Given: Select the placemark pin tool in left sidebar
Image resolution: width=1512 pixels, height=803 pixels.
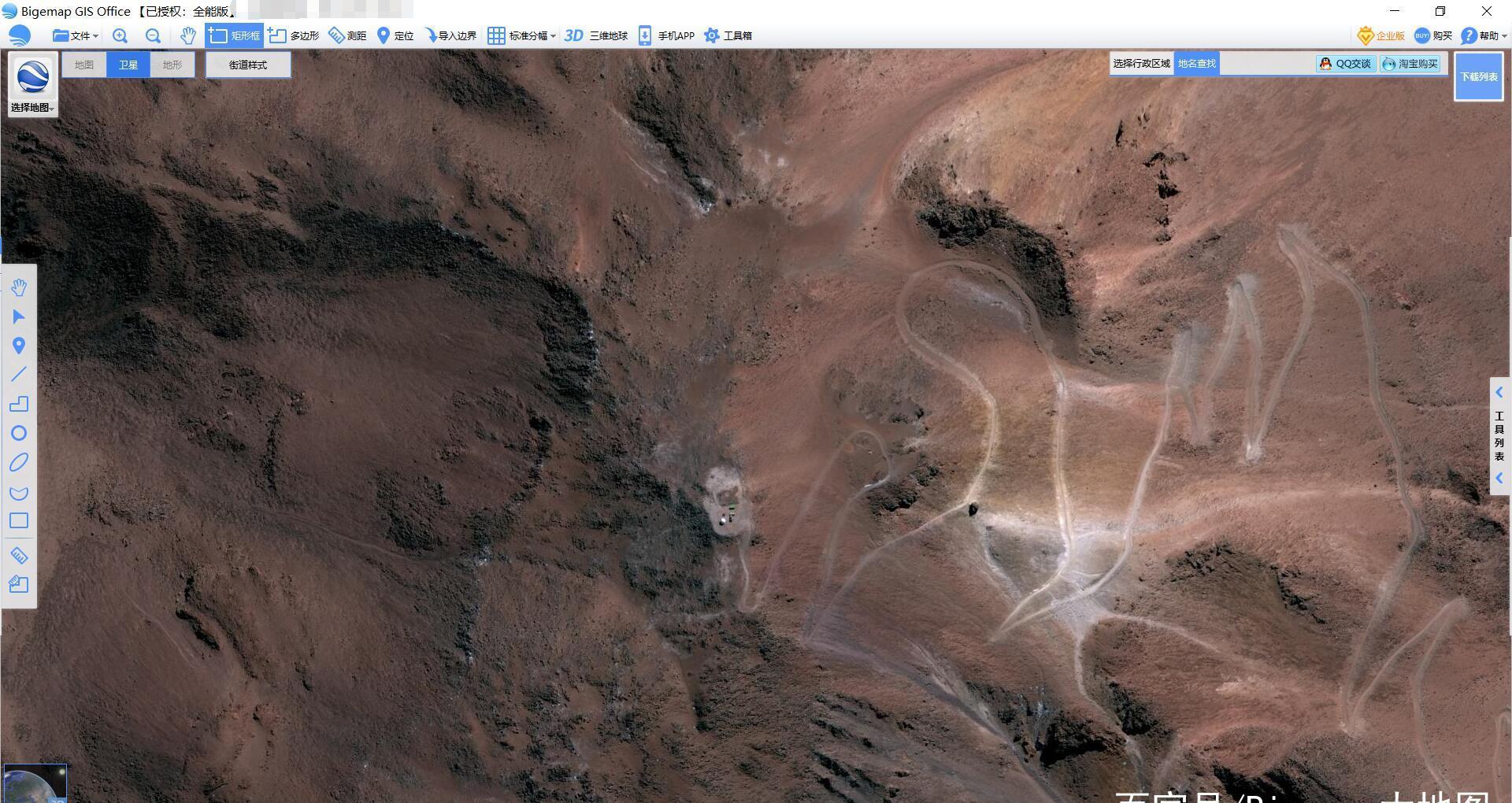Looking at the screenshot, I should pyautogui.click(x=19, y=346).
